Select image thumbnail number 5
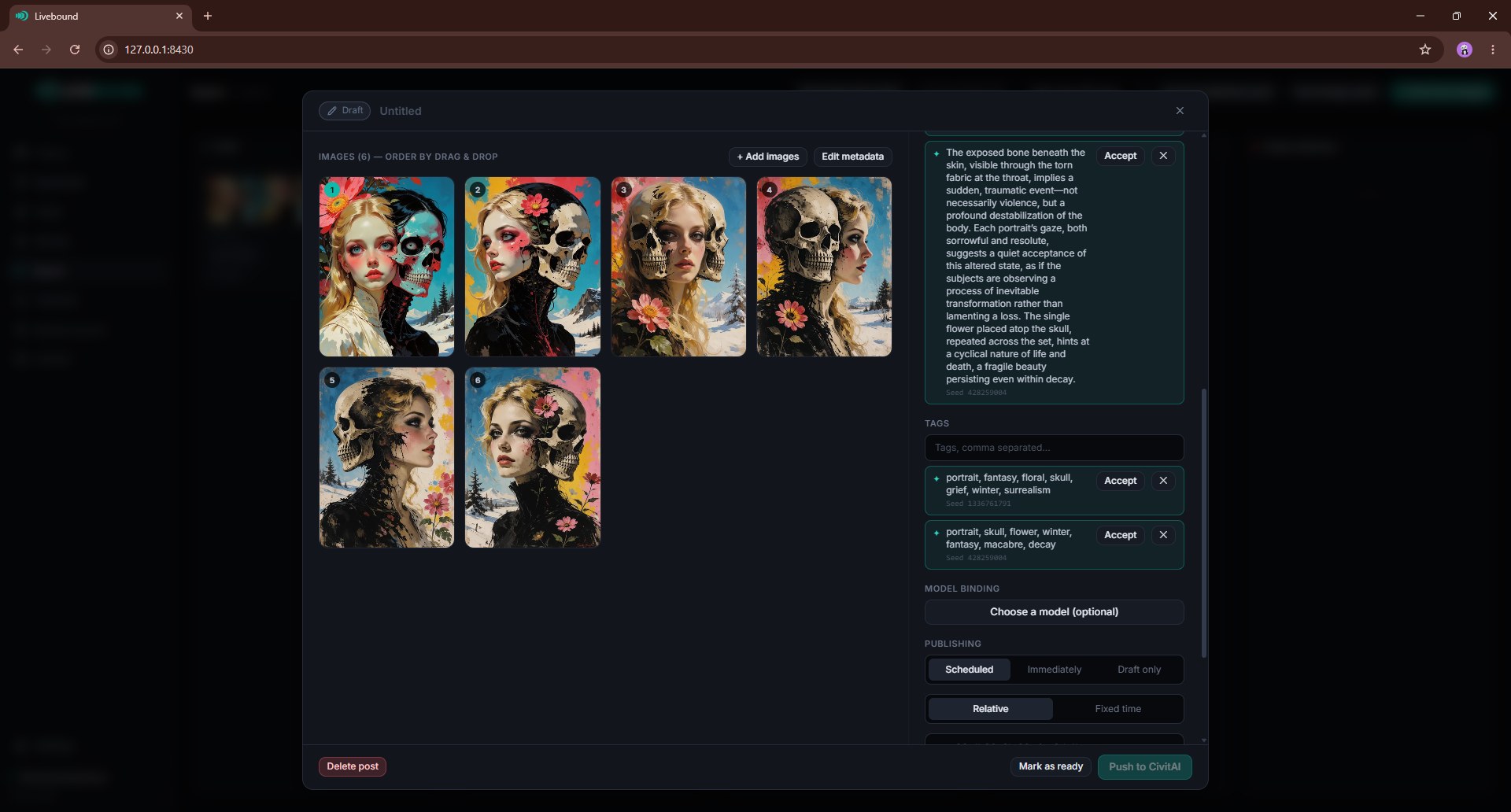1511x812 pixels. 386,458
